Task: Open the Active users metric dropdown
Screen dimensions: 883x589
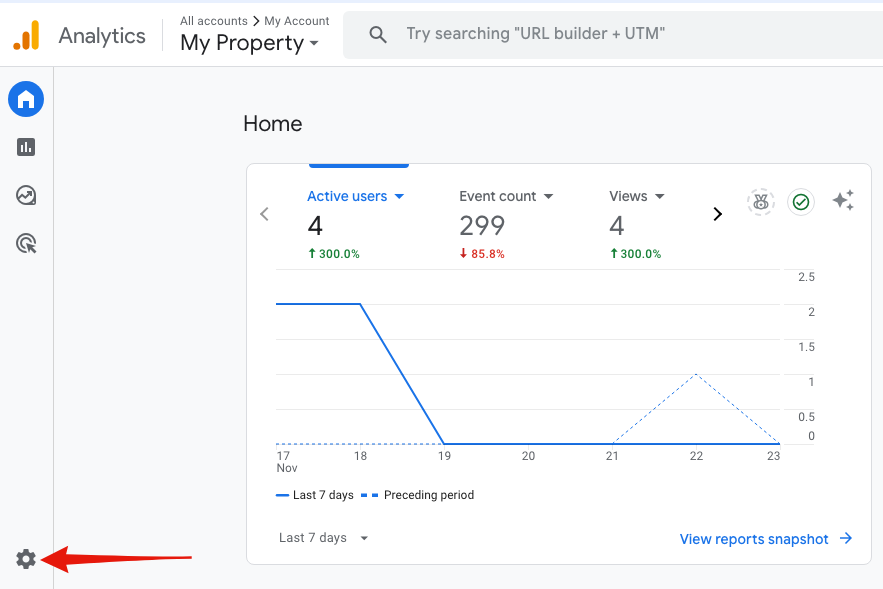Action: point(355,197)
